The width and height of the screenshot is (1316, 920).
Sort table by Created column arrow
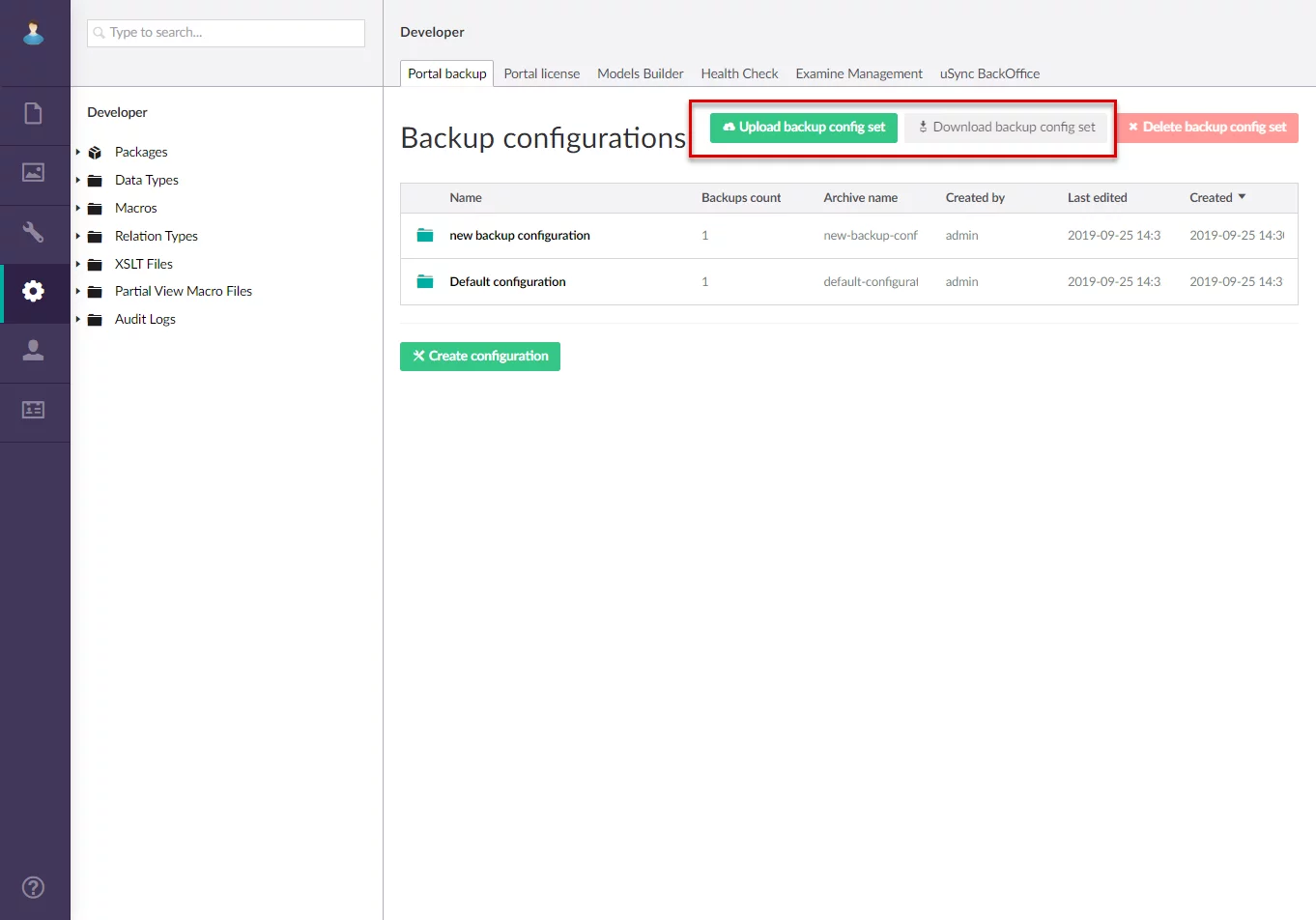(x=1242, y=197)
